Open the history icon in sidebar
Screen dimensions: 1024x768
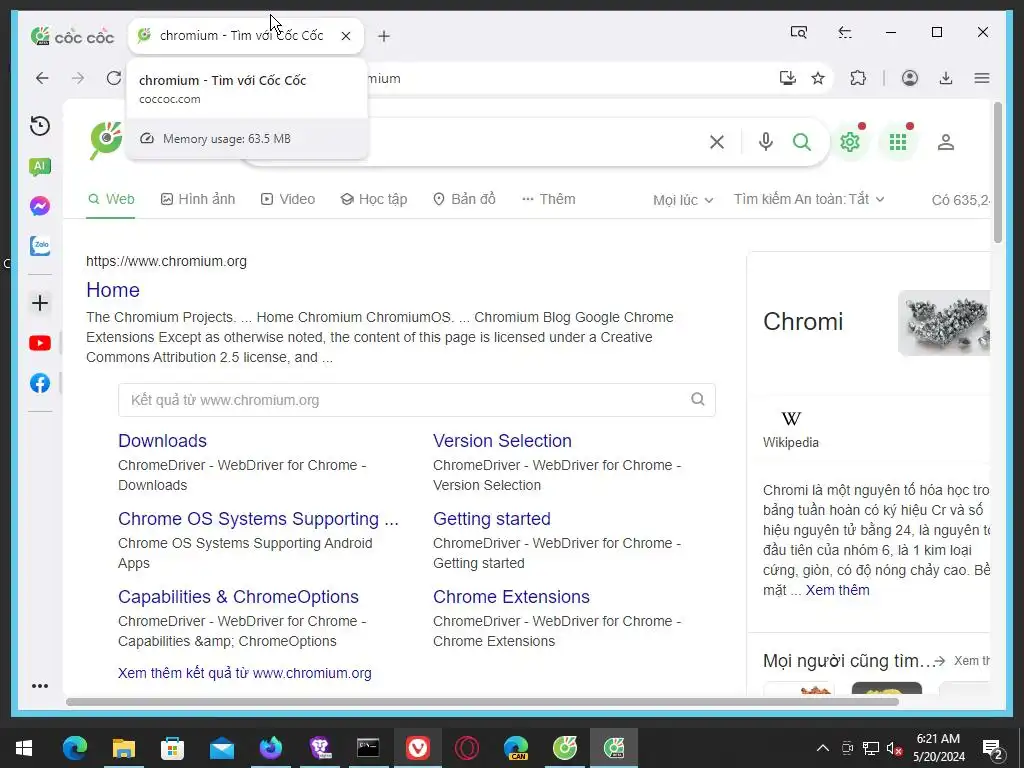(40, 125)
